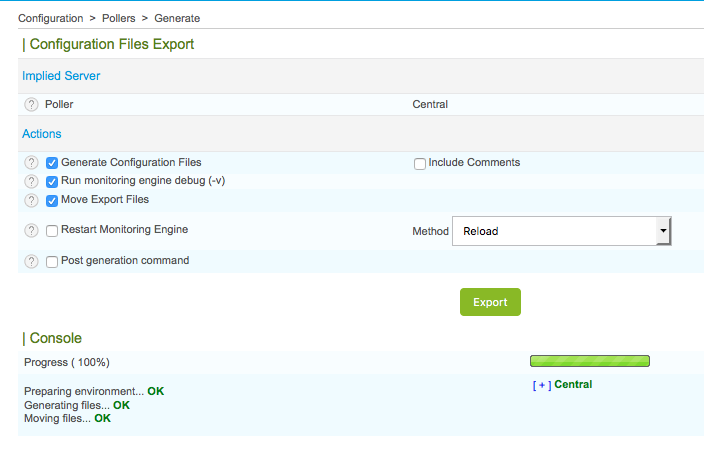Enable the Include Comments checkbox
Viewport: 704px width, 450px height.
tap(420, 163)
